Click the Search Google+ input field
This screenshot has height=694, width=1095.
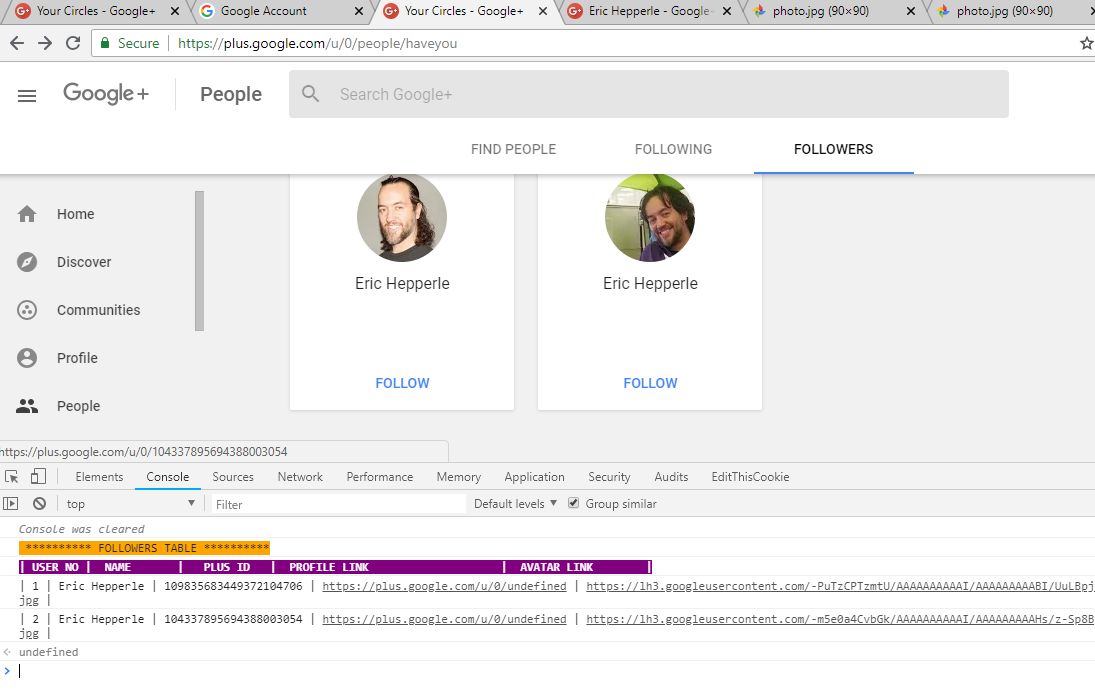649,94
